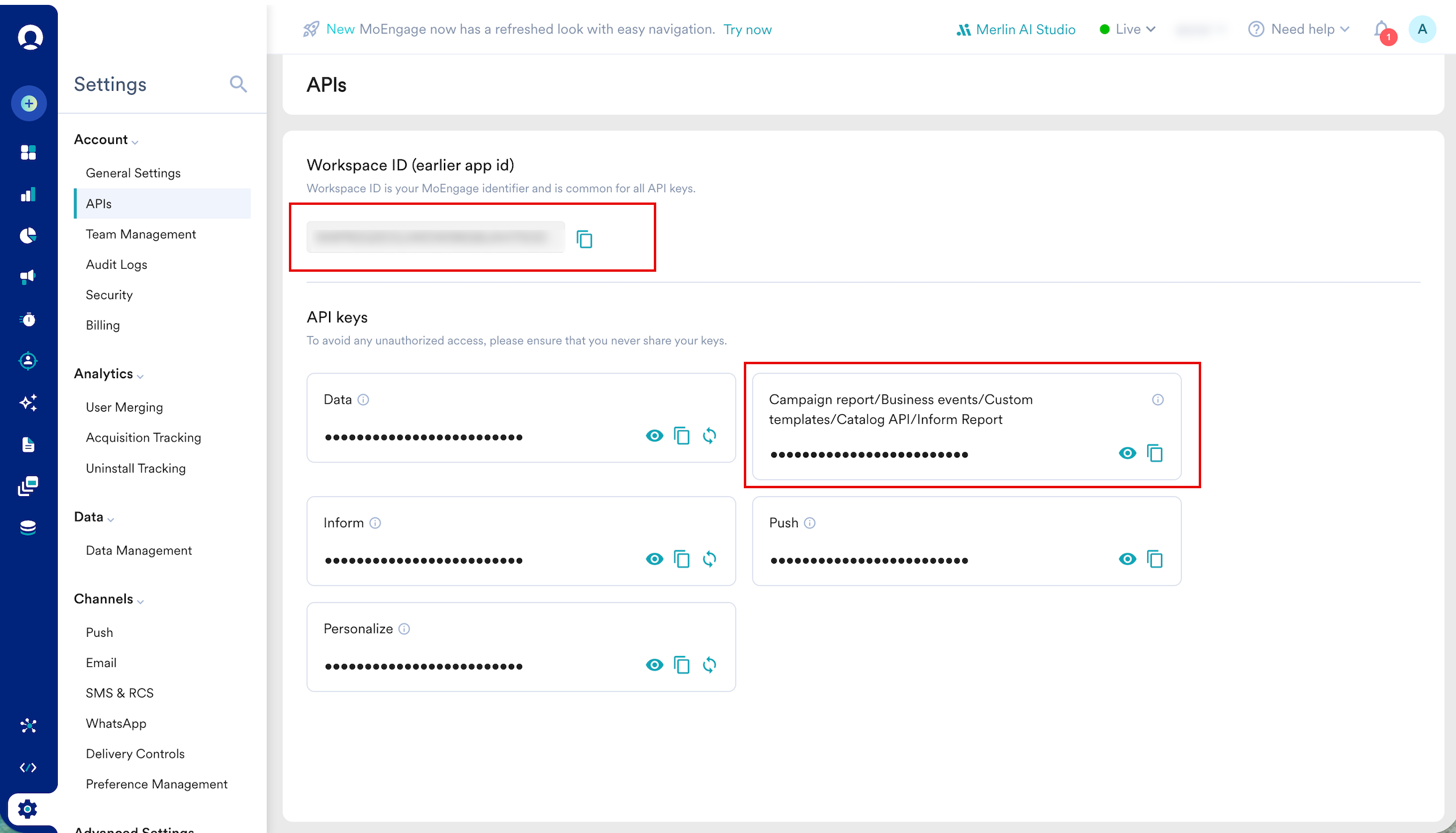1456x833 pixels.
Task: Click the create new plus button
Action: pyautogui.click(x=29, y=103)
